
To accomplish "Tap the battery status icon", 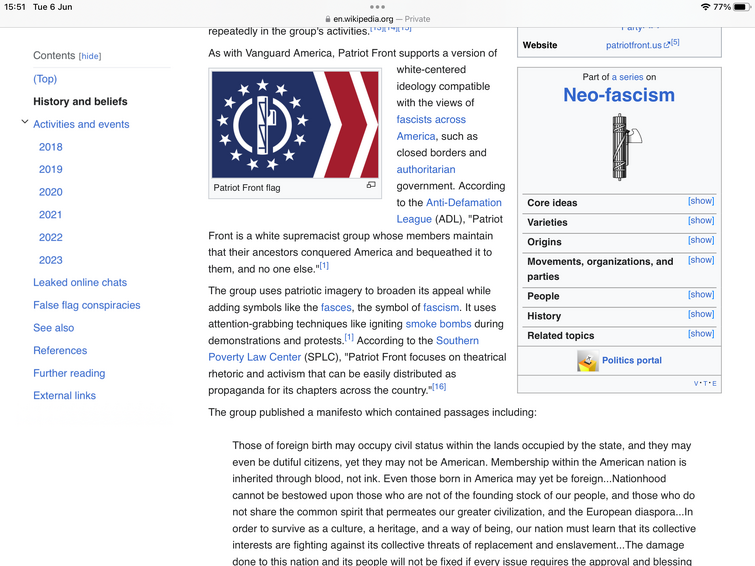I will click(x=742, y=7).
